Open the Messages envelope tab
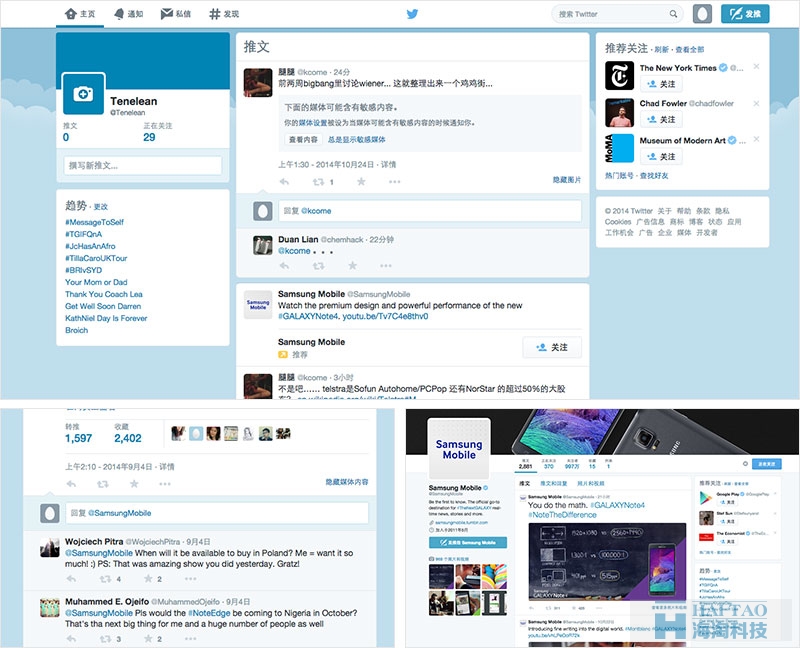 tap(176, 14)
